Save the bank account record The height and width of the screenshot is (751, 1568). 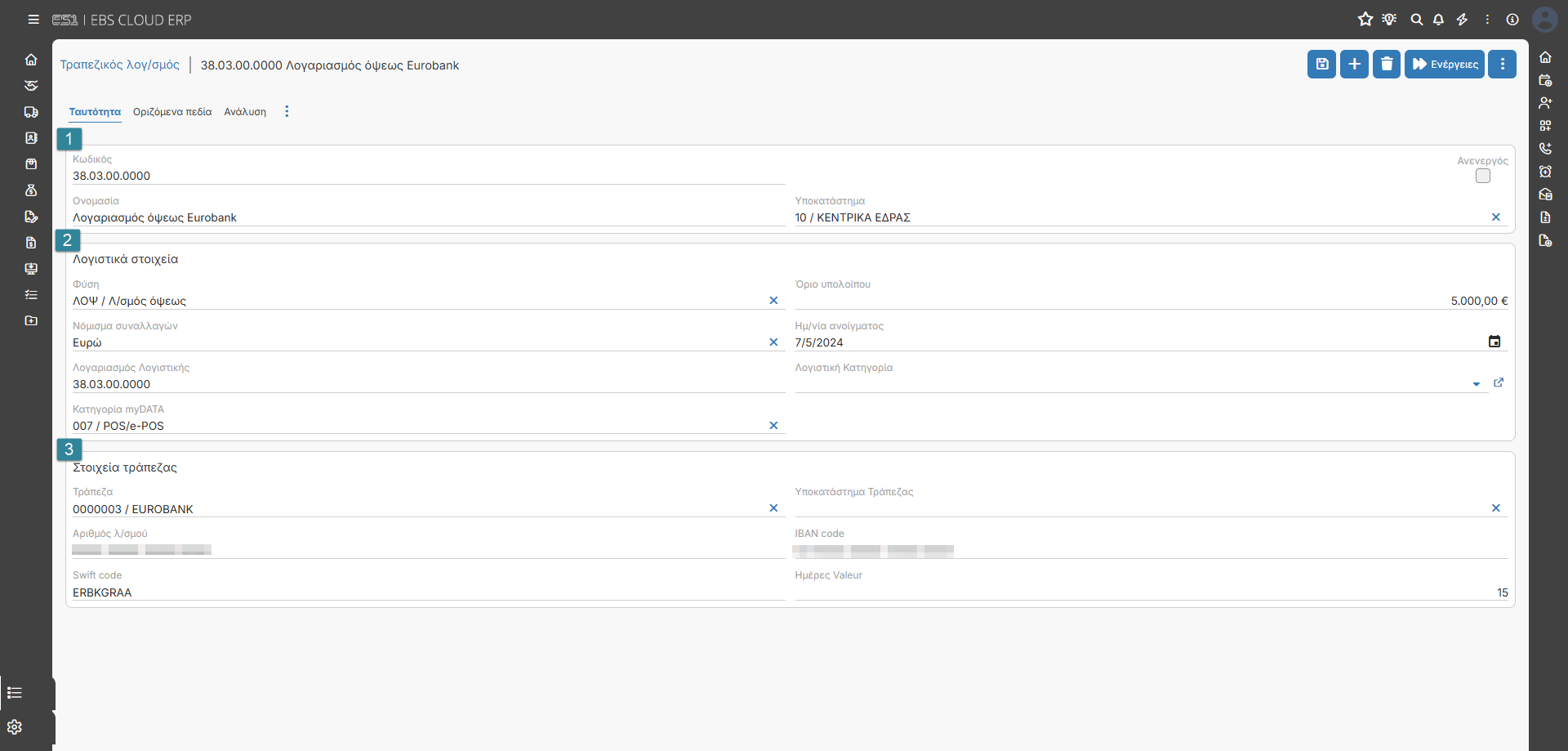point(1321,64)
